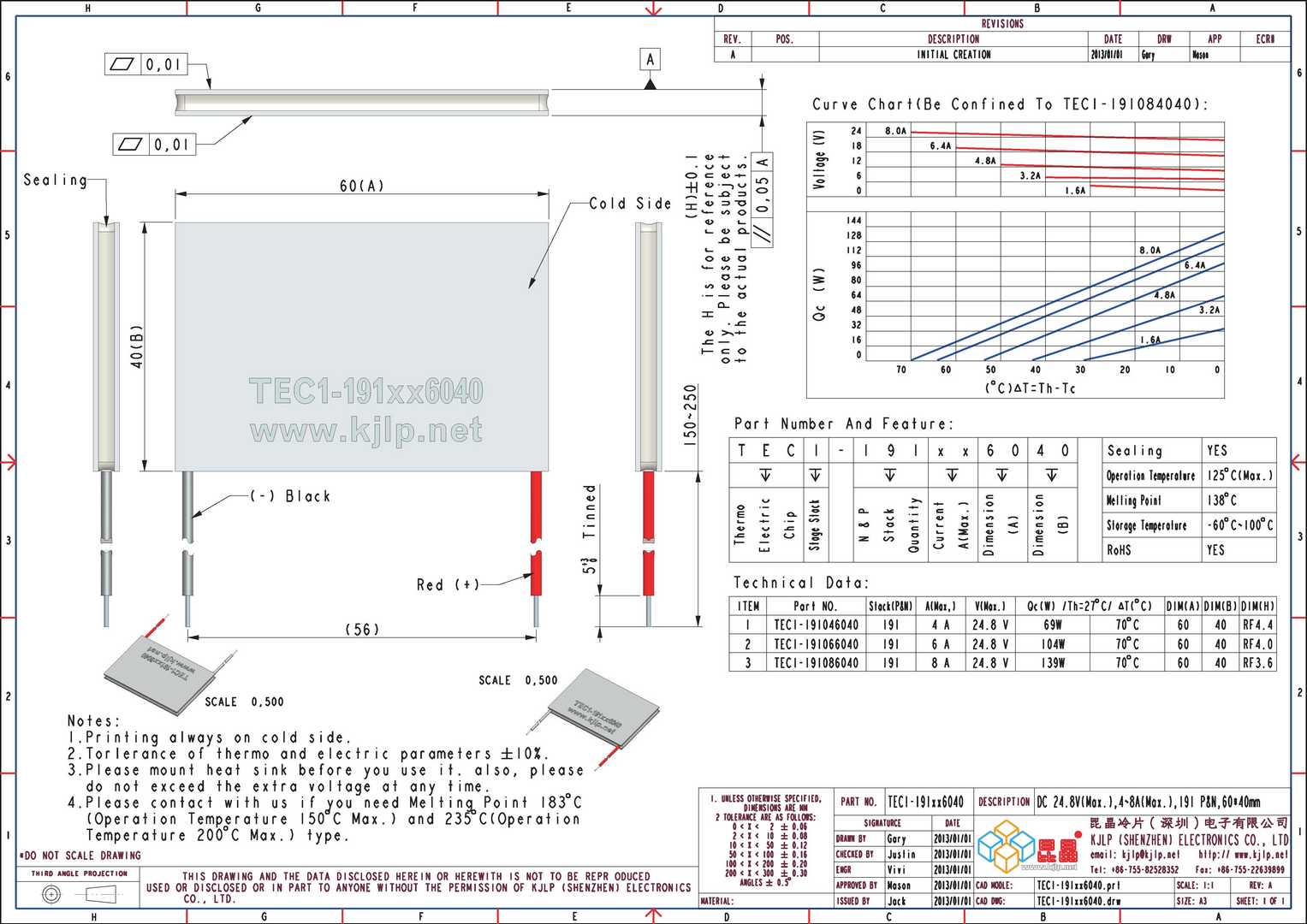
Task: Select the (56) wire spacing dimension
Action: (x=362, y=630)
